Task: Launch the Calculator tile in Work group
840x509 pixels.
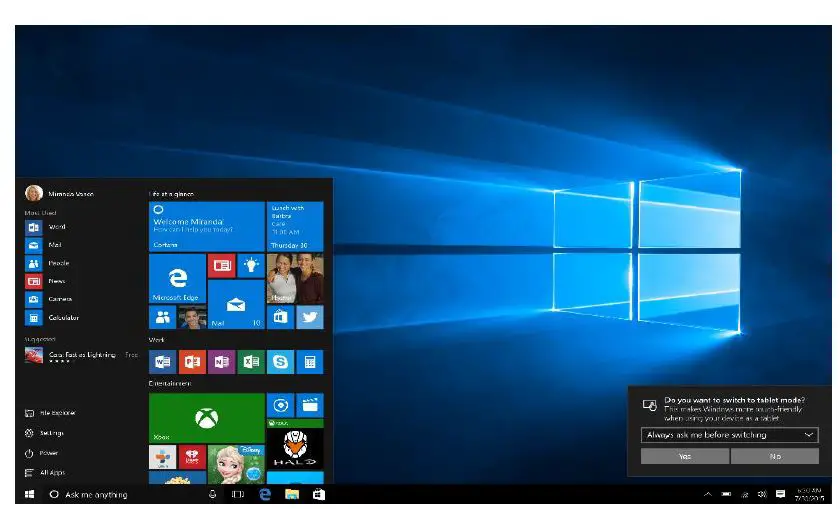Action: coord(310,362)
